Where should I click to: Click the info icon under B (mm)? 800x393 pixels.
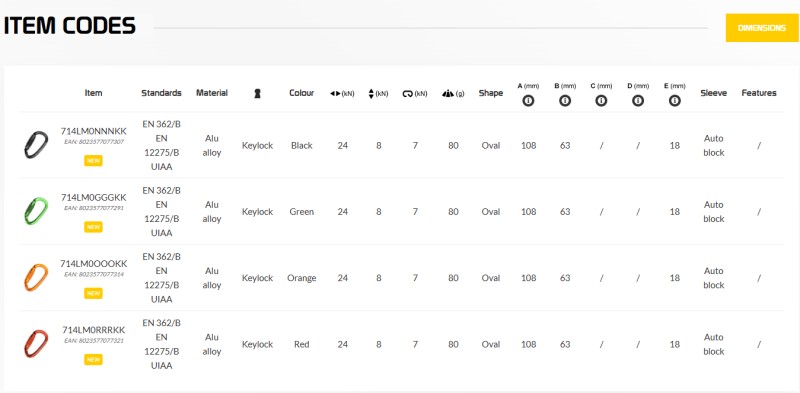(565, 101)
